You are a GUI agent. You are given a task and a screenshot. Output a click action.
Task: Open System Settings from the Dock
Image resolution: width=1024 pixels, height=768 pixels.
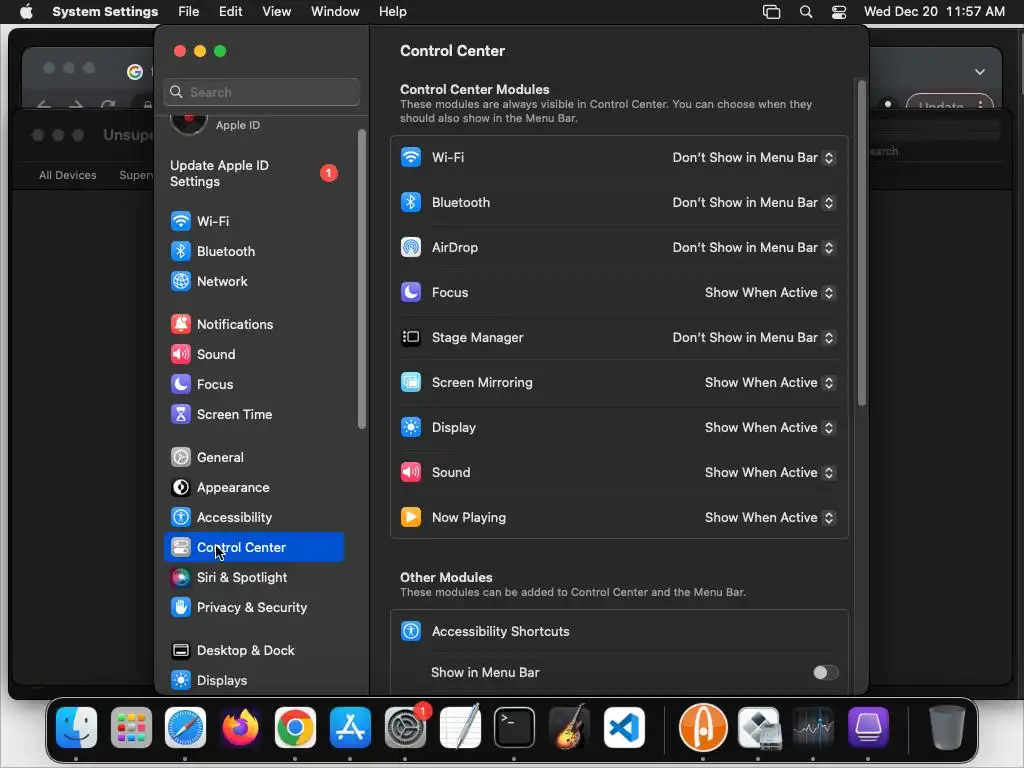405,728
